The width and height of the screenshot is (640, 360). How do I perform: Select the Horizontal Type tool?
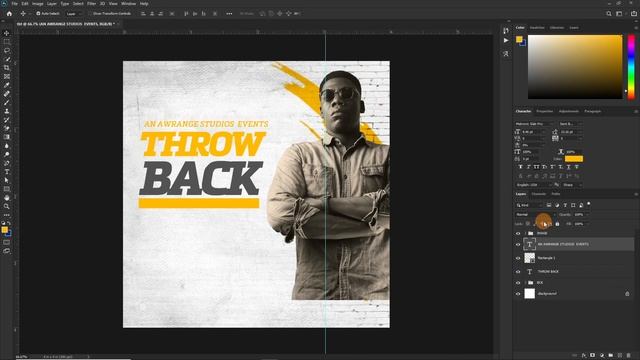[7, 171]
